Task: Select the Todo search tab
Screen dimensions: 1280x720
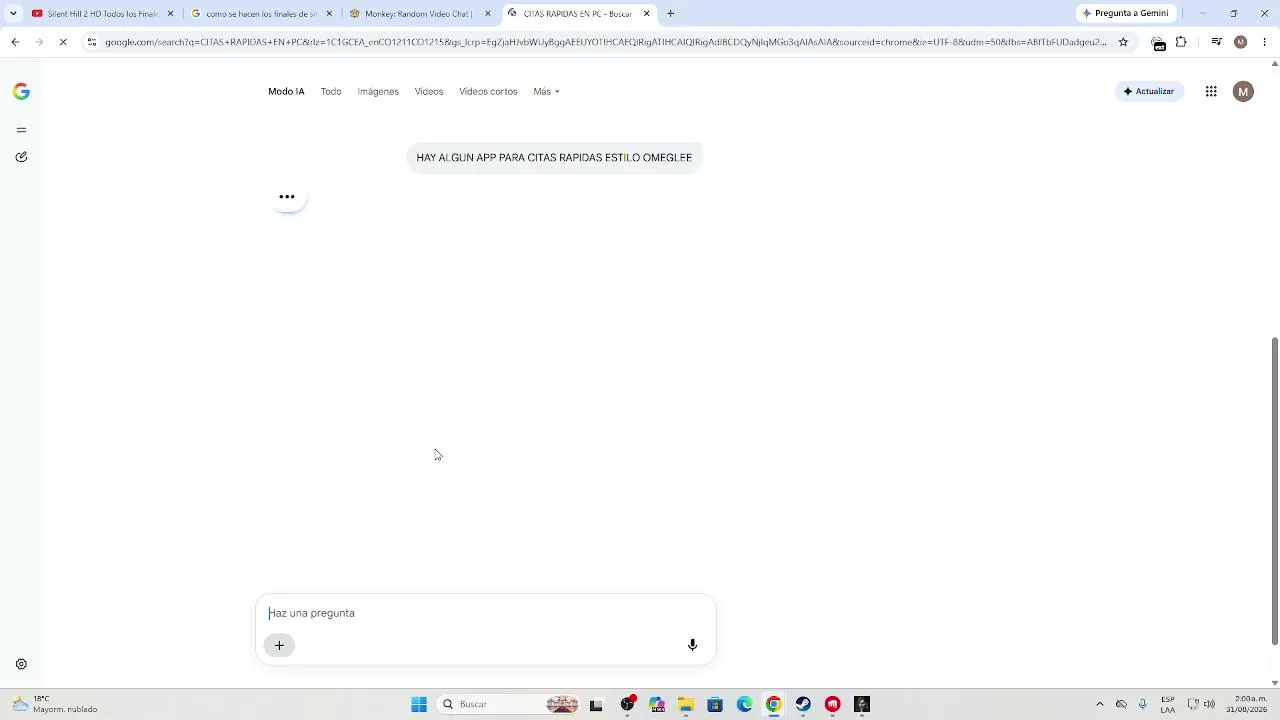Action: click(331, 92)
